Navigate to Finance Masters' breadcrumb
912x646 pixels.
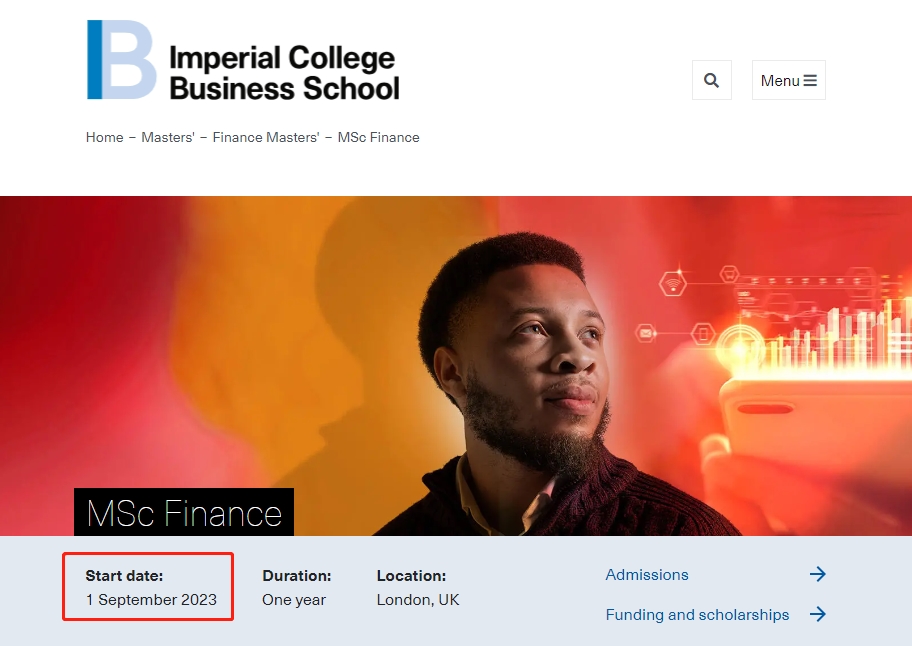[266, 137]
